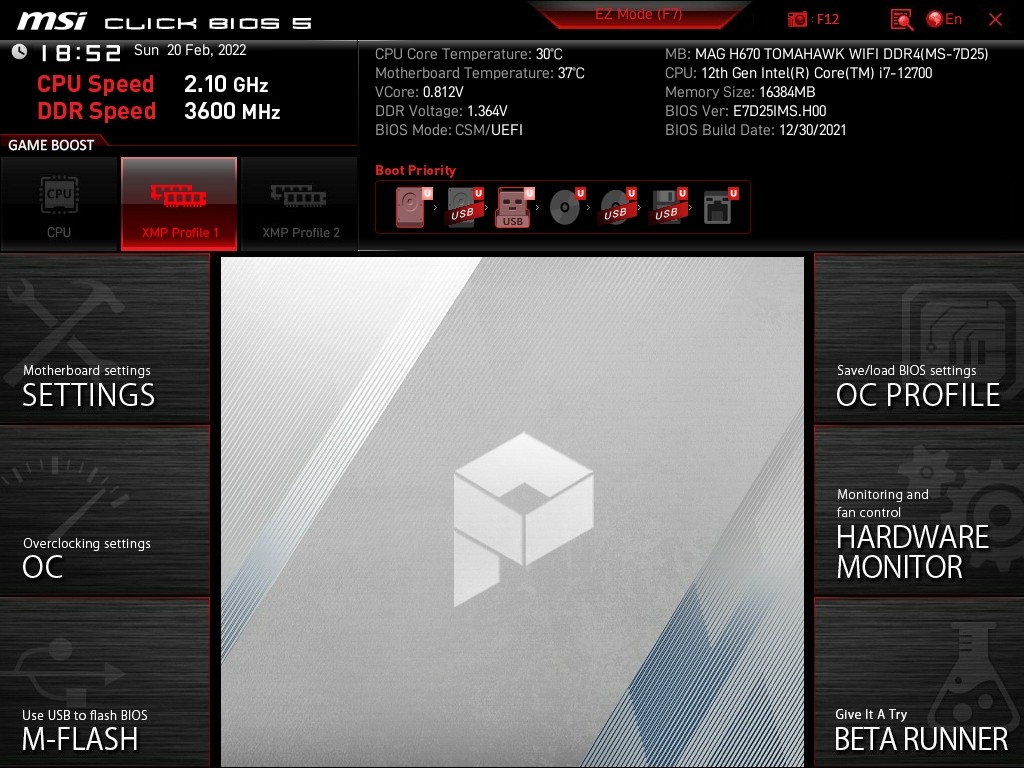Select the hard disk boot device icon
Viewport: 1024px width, 768px height.
(x=413, y=207)
